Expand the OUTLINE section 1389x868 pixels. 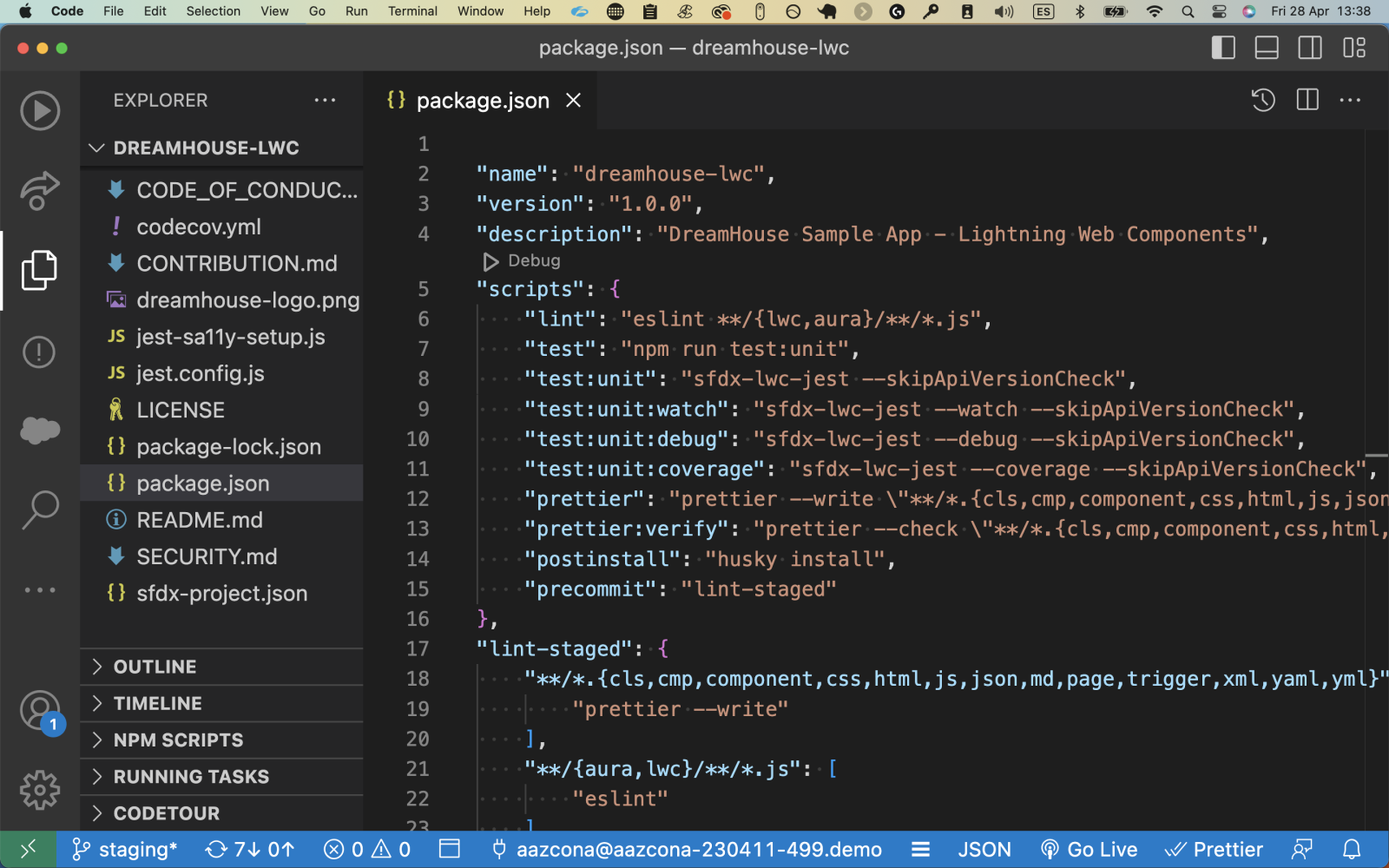pyautogui.click(x=155, y=667)
